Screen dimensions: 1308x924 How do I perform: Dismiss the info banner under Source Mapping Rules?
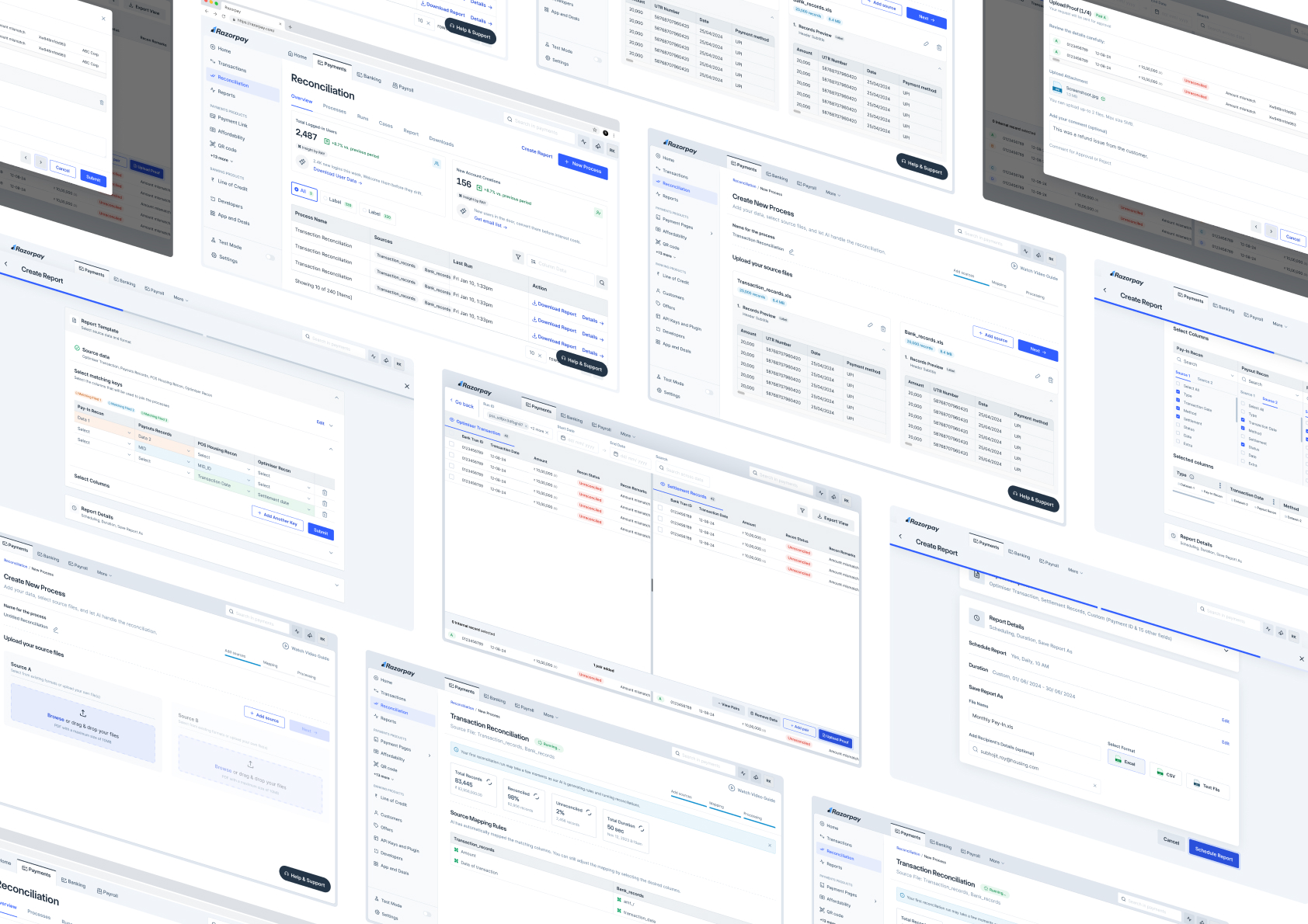pyautogui.click(x=770, y=846)
